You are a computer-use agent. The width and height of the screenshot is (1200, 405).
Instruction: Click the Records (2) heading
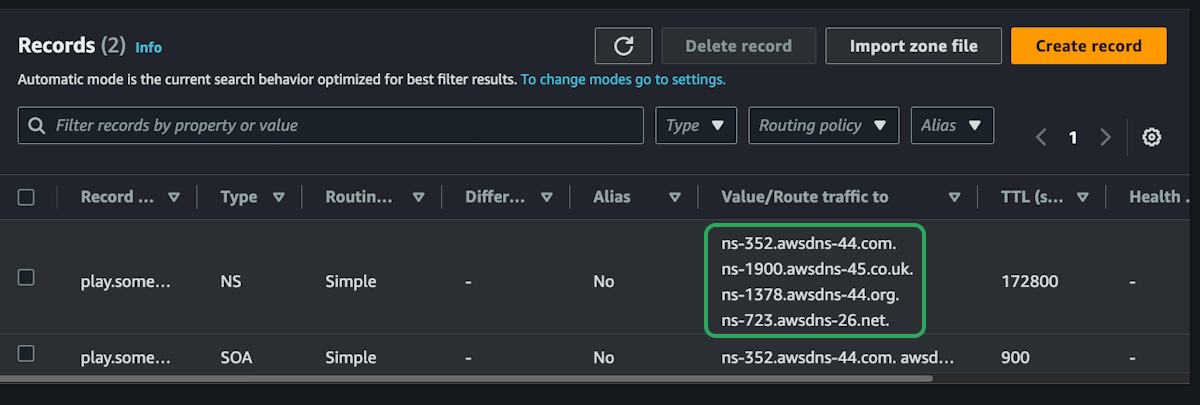72,46
